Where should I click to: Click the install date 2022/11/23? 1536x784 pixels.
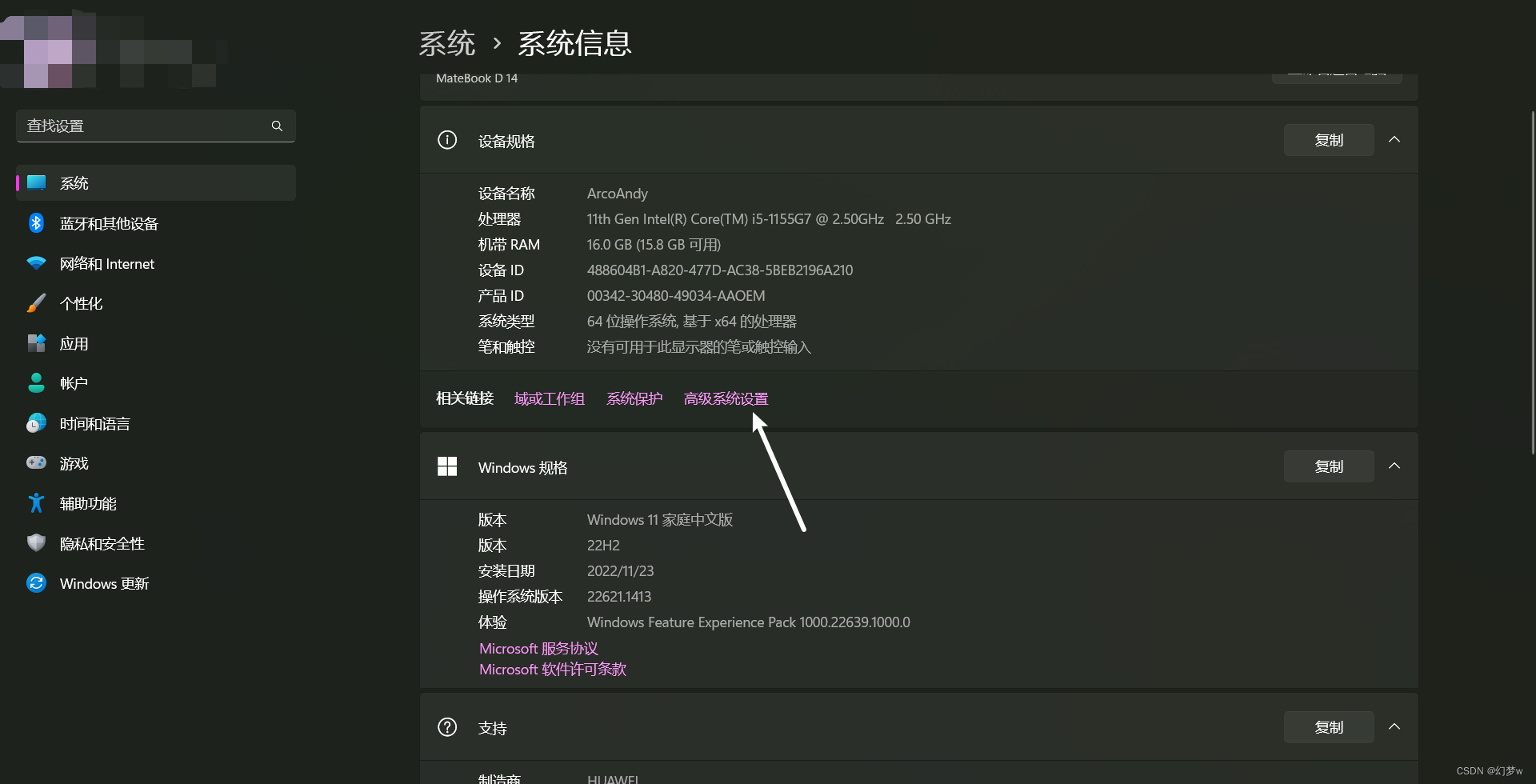621,571
